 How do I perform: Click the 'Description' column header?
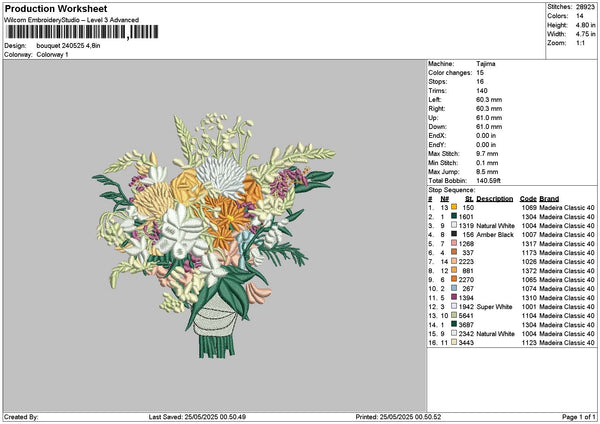[494, 199]
